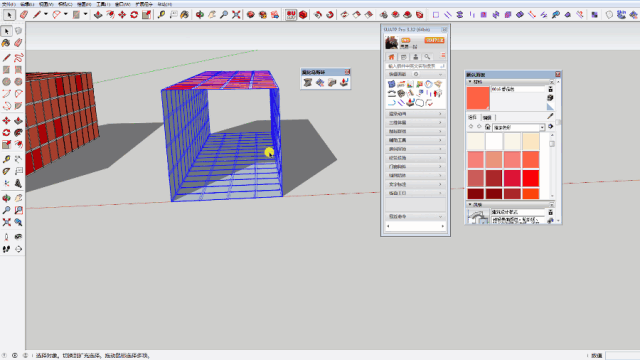Open the material library dropdown list
Image resolution: width=640 pixels, height=360 pixels.
click(x=519, y=127)
